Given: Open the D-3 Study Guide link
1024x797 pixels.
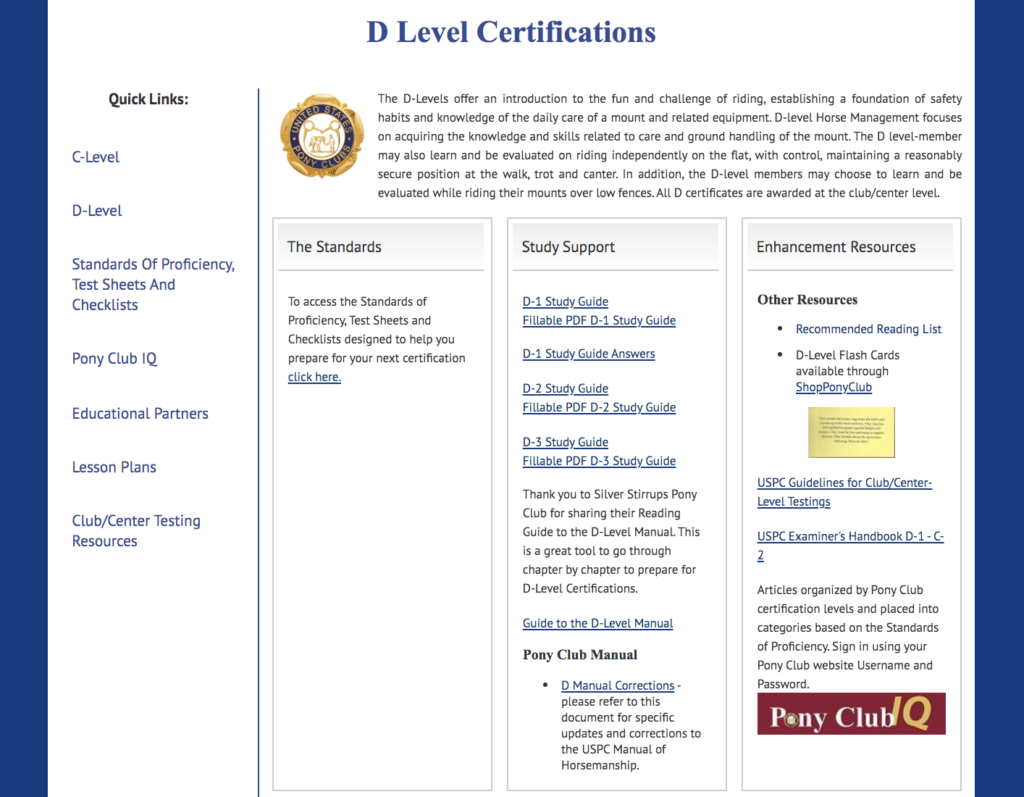Looking at the screenshot, I should coord(565,442).
